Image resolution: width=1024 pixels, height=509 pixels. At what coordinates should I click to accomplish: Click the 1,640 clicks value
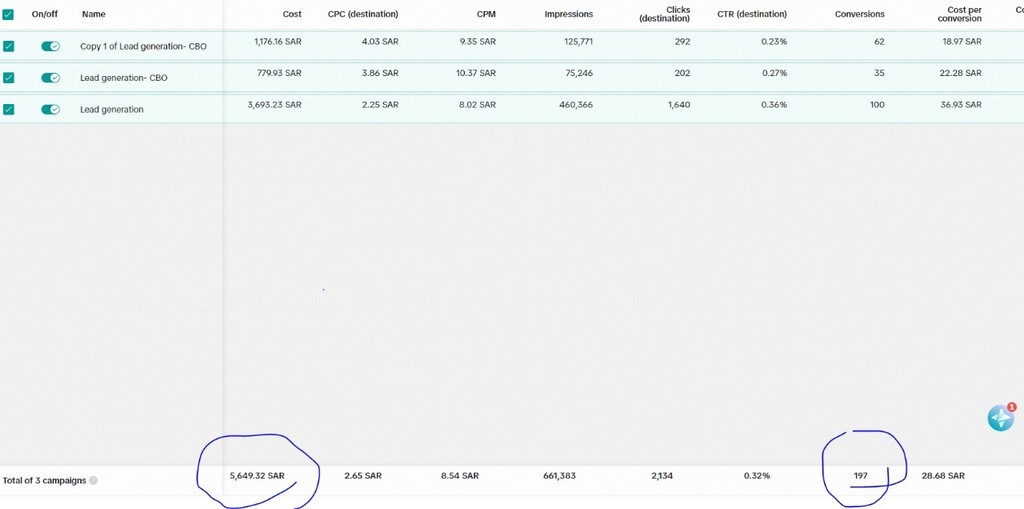(679, 105)
